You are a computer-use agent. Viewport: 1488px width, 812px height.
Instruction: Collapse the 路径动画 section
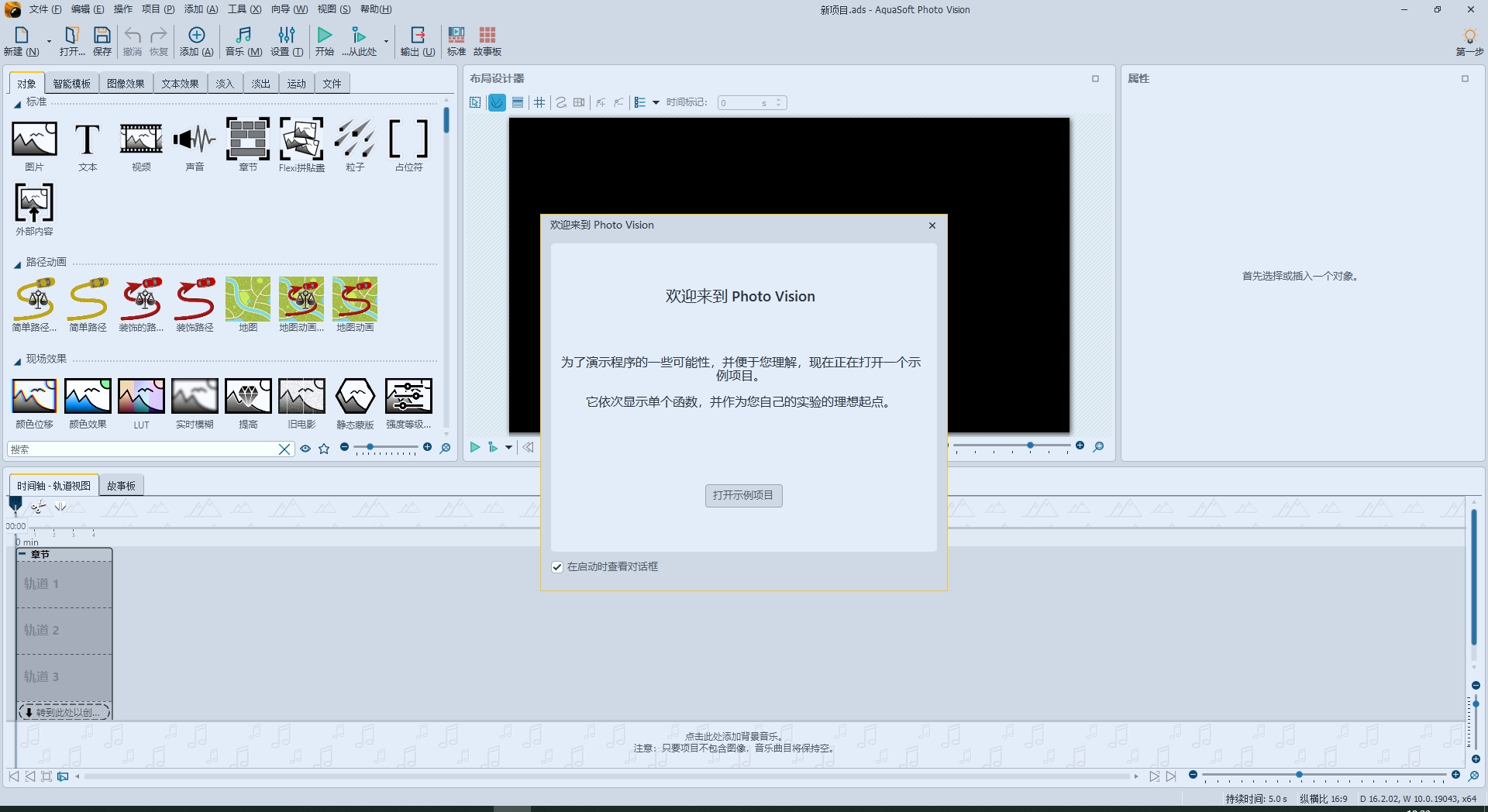[x=17, y=264]
